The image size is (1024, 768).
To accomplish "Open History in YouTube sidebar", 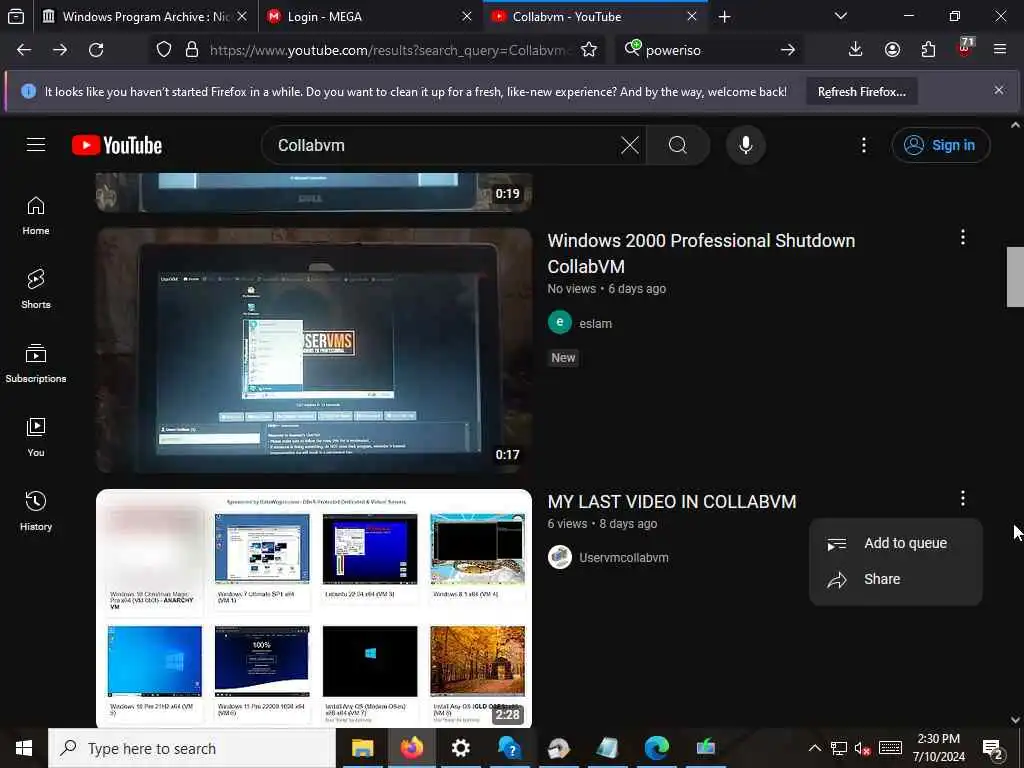I will [36, 511].
